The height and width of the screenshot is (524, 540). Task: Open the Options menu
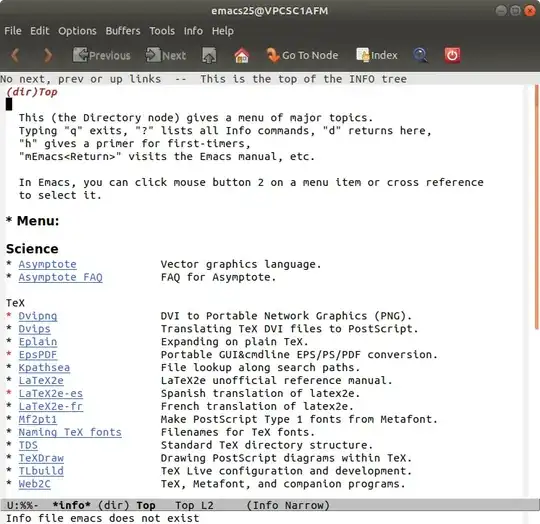77,31
